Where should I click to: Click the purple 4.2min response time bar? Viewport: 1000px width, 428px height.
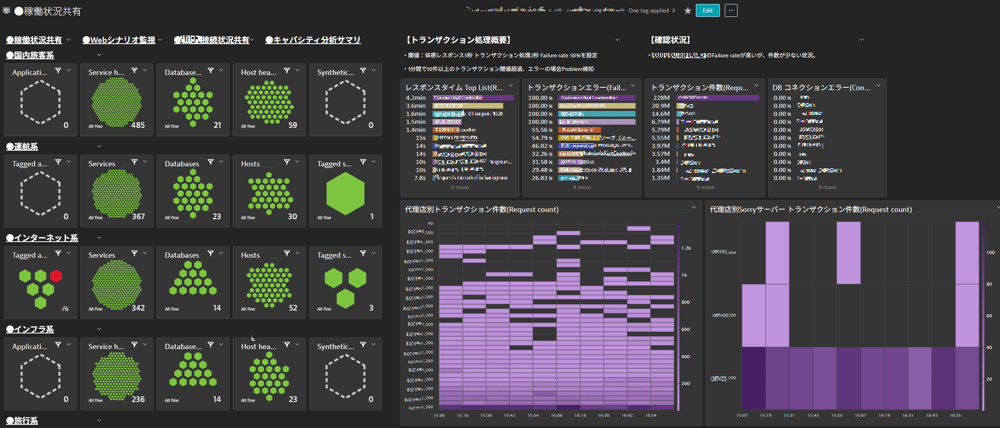(x=473, y=97)
